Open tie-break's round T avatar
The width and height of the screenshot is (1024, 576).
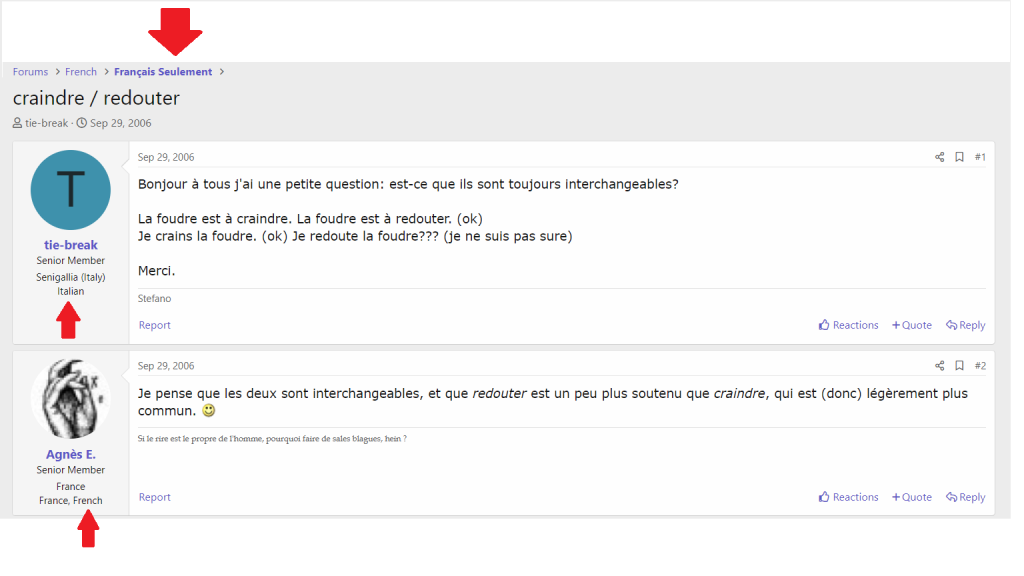pos(70,190)
